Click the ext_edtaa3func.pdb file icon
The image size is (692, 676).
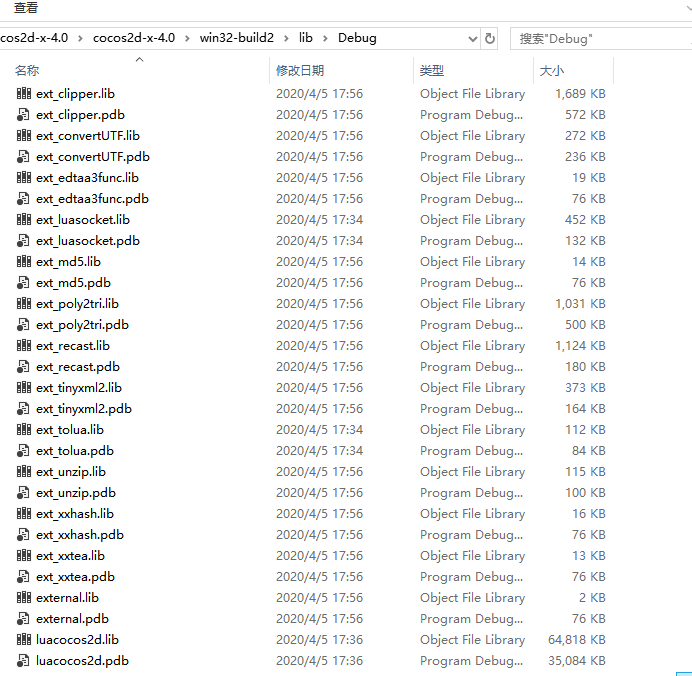23,199
